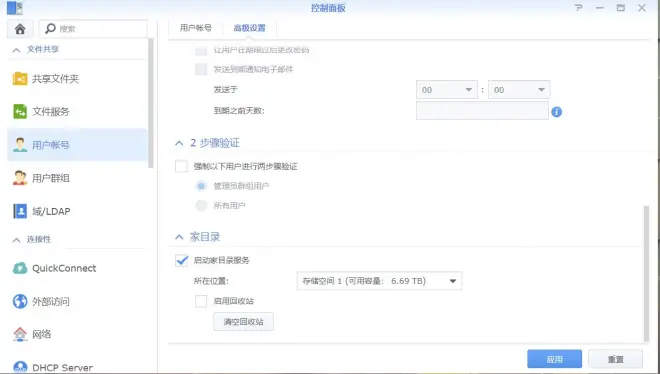660x374 pixels.
Task: Open the 域/LDAP domain icon
Action: (20, 211)
